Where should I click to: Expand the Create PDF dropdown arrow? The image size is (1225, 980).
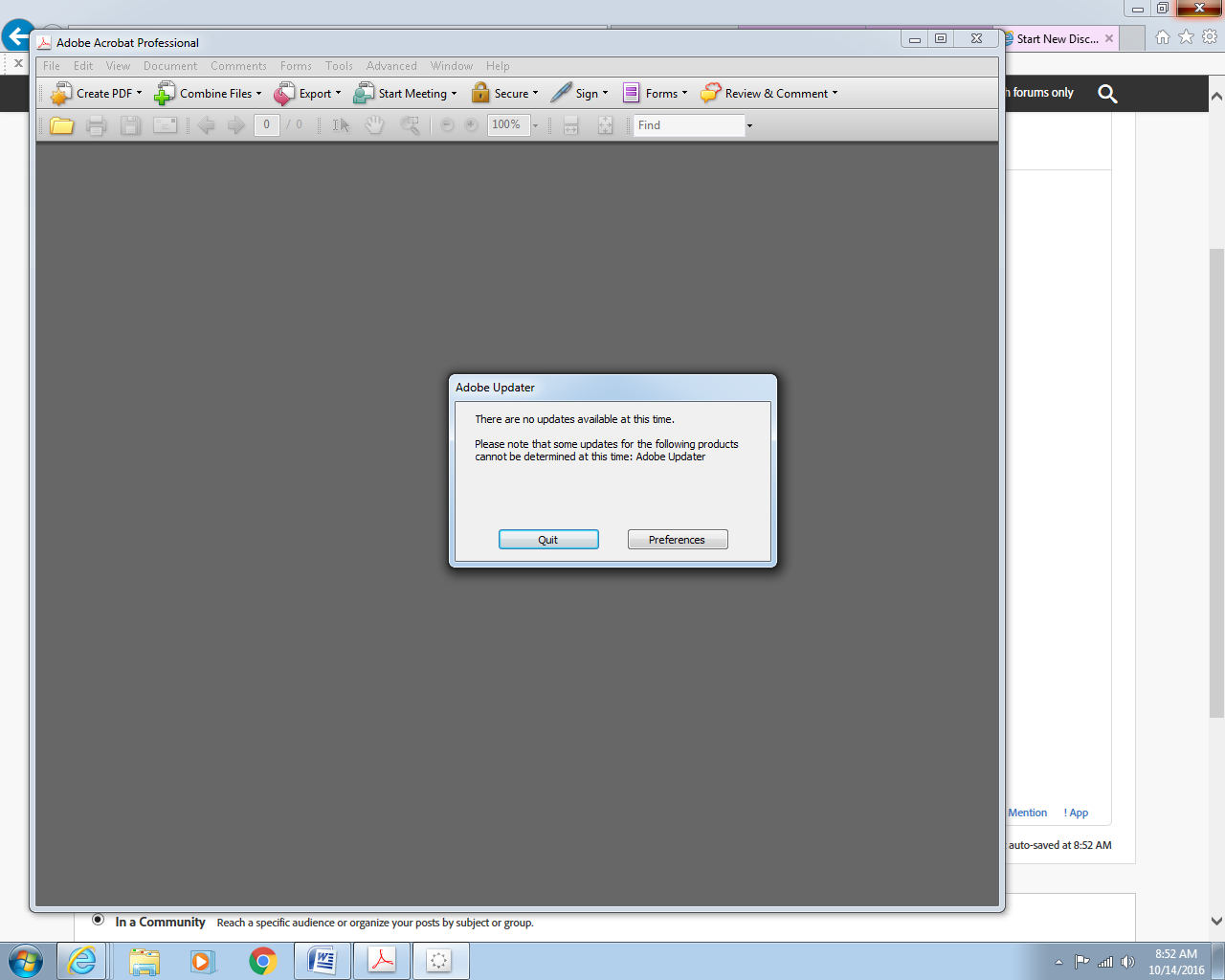(x=139, y=93)
